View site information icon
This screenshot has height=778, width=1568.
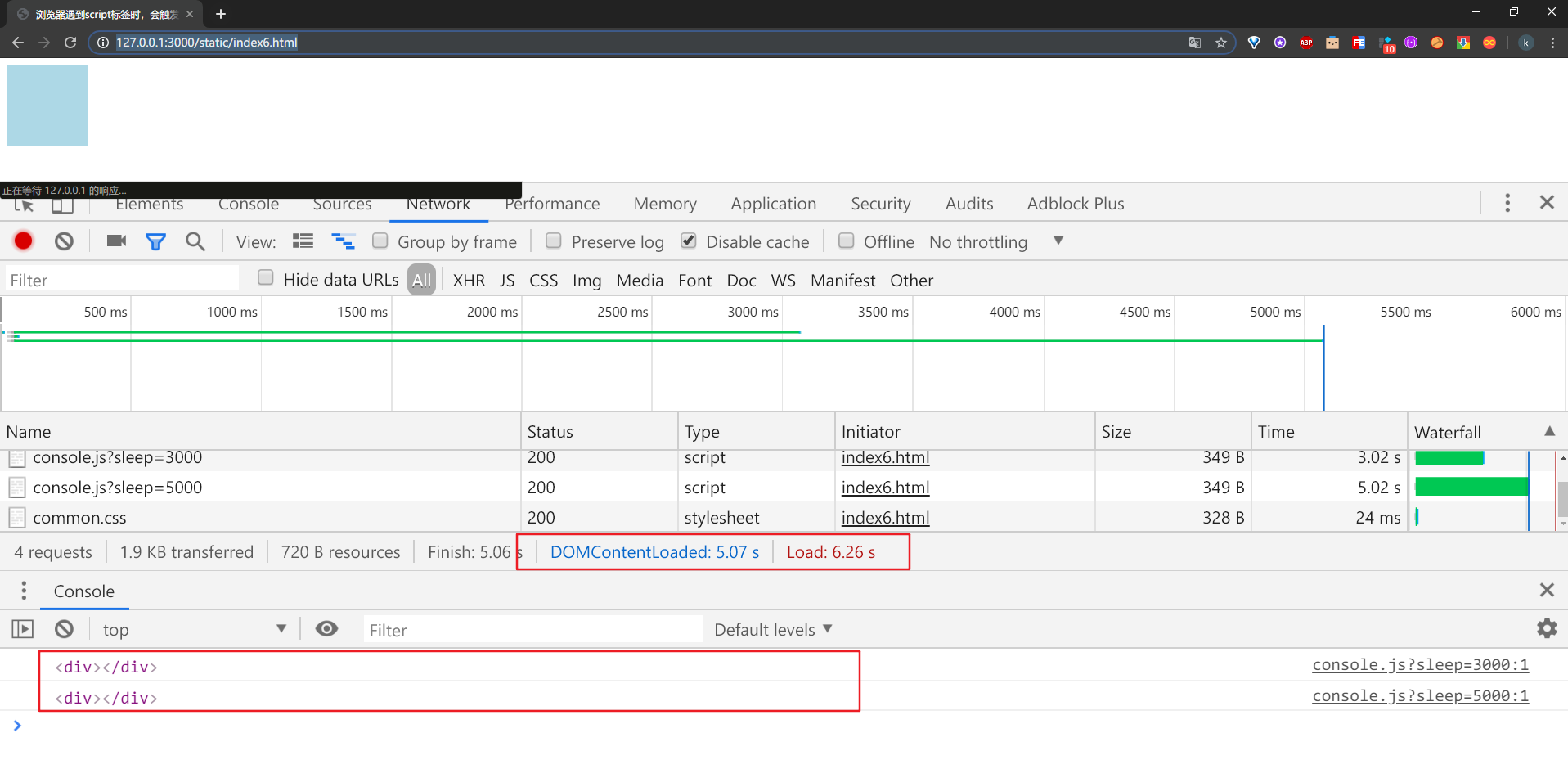pos(102,43)
